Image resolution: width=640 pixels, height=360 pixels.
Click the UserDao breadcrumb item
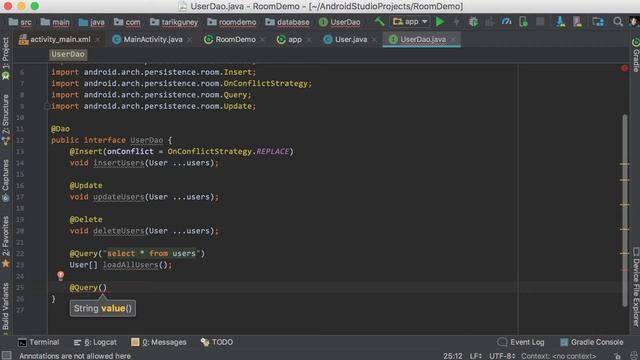pos(340,22)
